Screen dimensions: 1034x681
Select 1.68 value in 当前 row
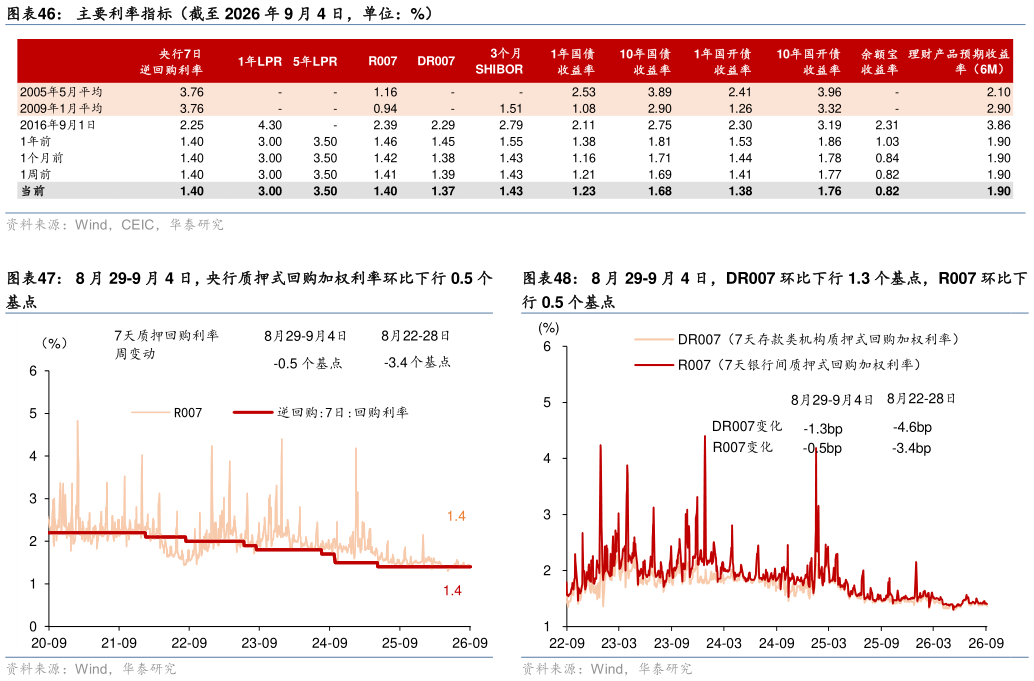click(x=659, y=191)
